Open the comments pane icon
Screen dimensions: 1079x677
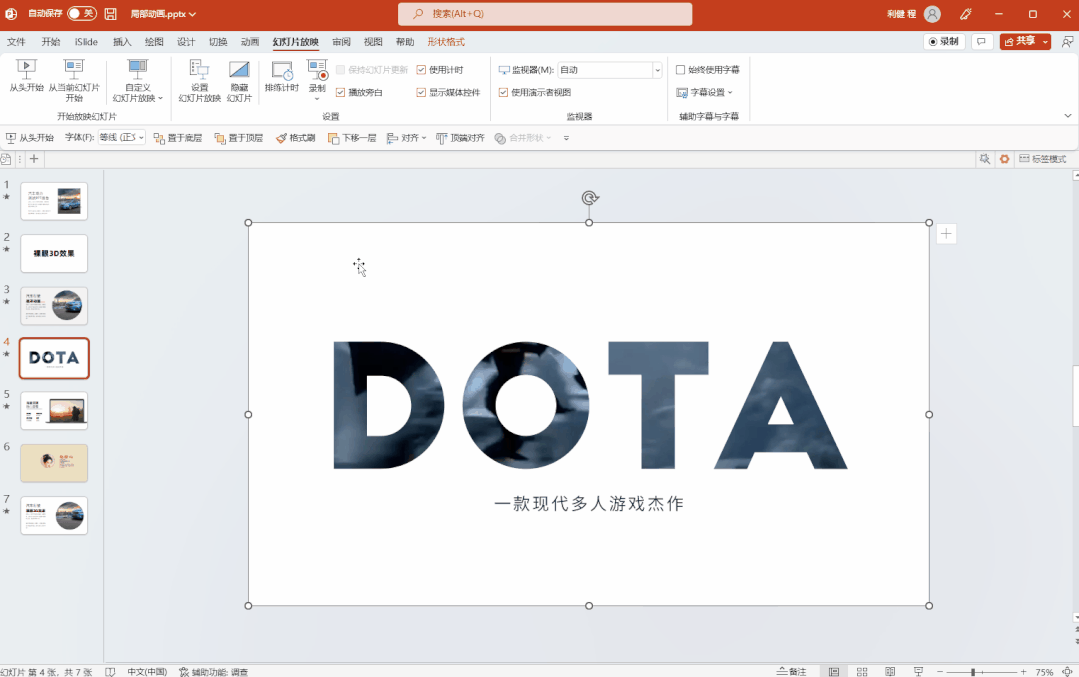pos(981,42)
